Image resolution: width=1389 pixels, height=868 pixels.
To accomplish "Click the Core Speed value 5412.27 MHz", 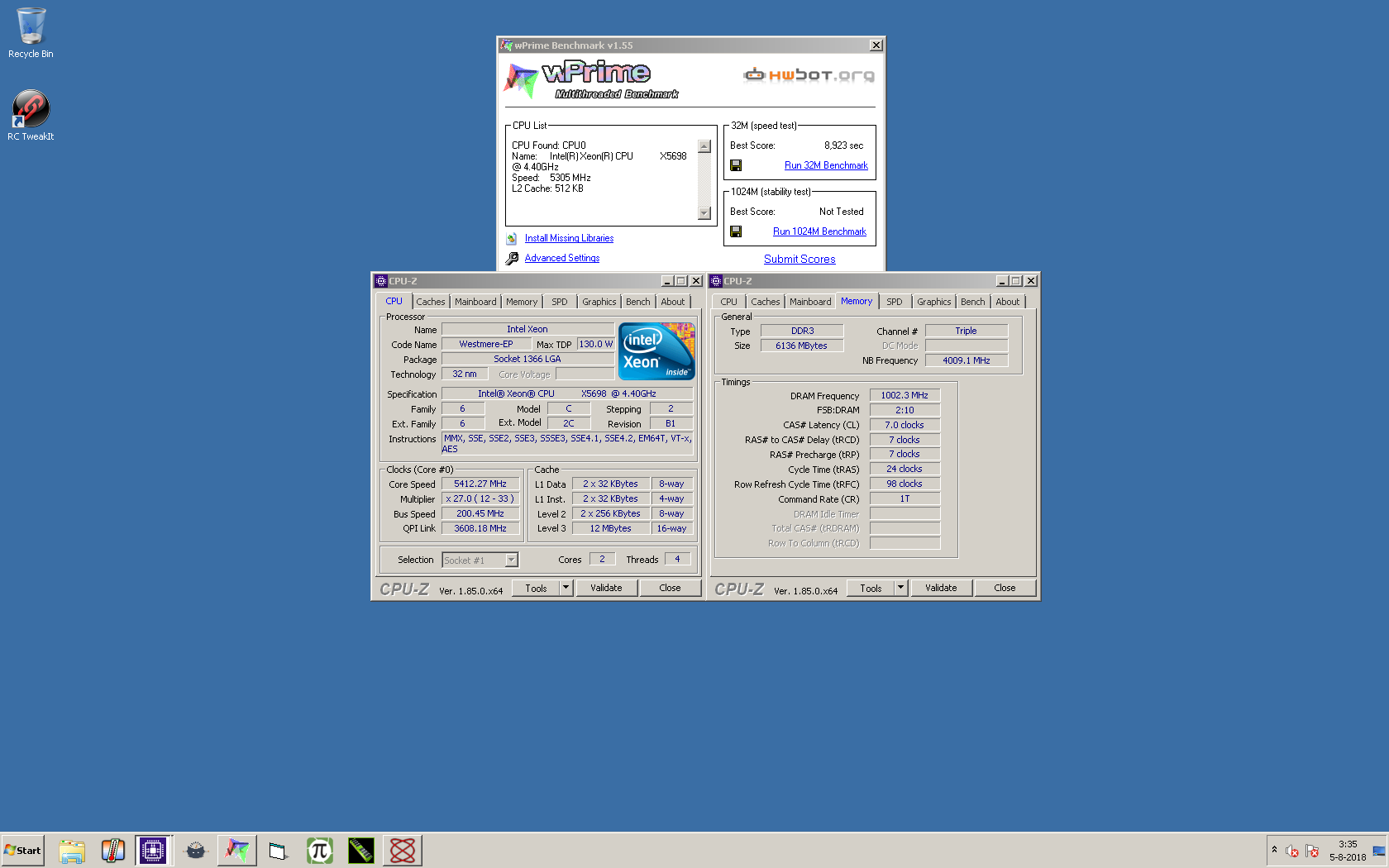I will 480,484.
